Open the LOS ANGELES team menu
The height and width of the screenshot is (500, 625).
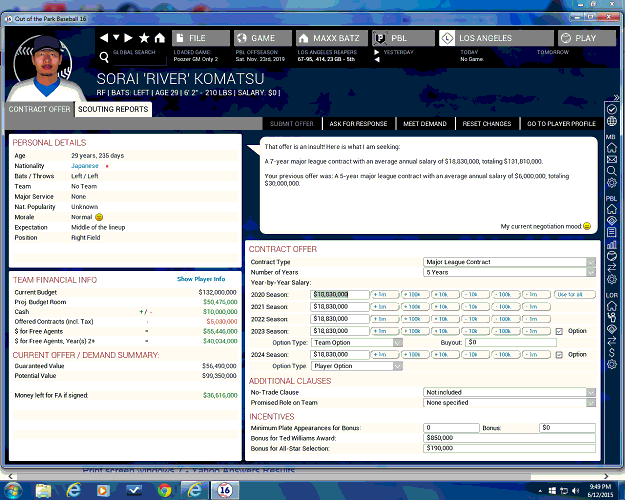496,38
